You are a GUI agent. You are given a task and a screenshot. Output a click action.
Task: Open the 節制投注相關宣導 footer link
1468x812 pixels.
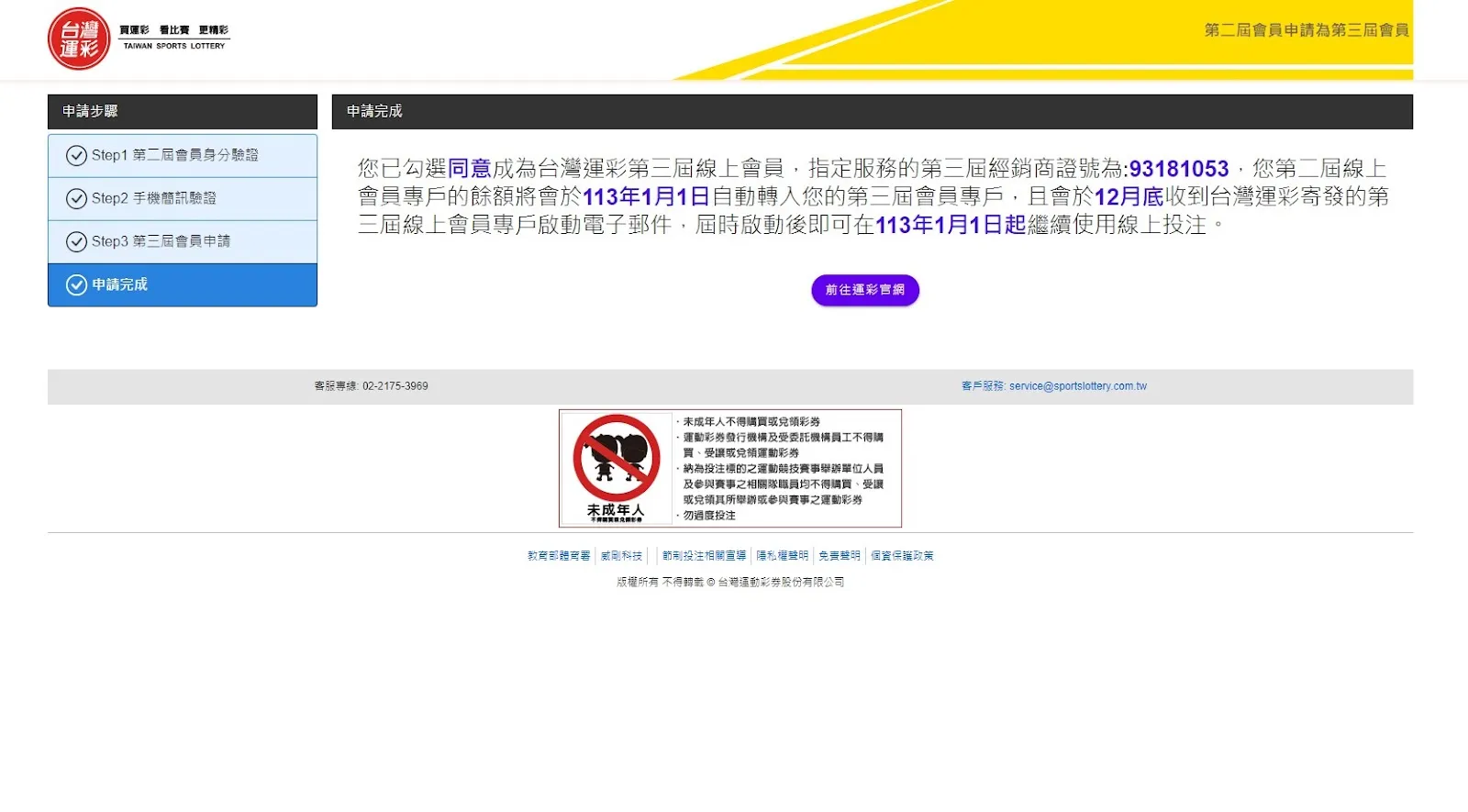[x=705, y=556]
